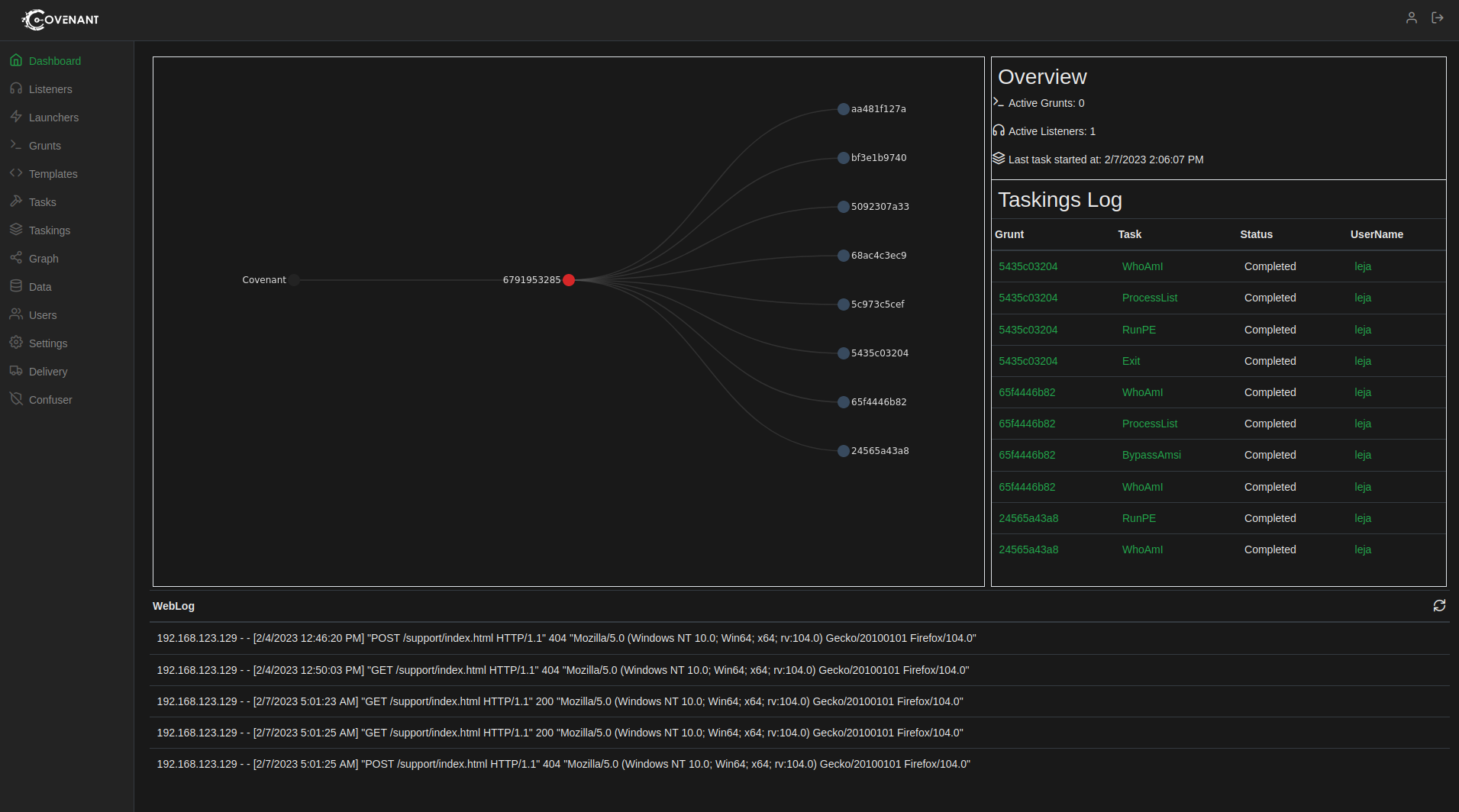Click the 24565a43a8 node in the graph

point(843,451)
